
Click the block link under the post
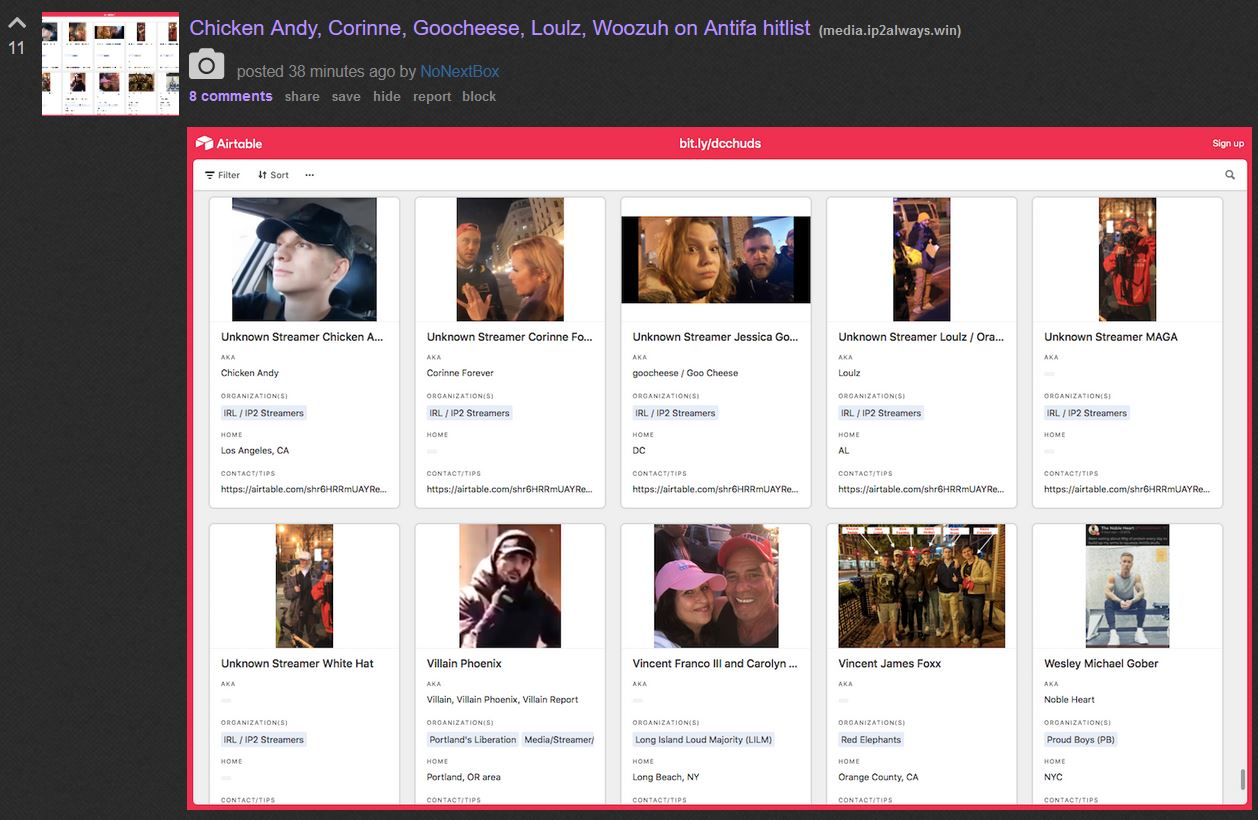pos(479,96)
